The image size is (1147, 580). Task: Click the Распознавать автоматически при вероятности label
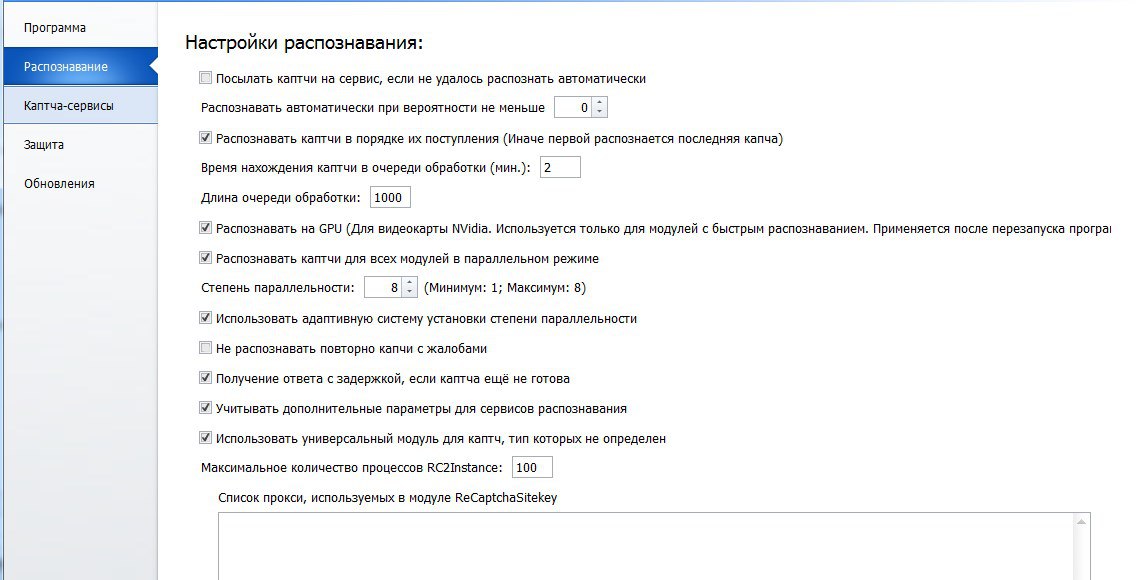click(373, 108)
